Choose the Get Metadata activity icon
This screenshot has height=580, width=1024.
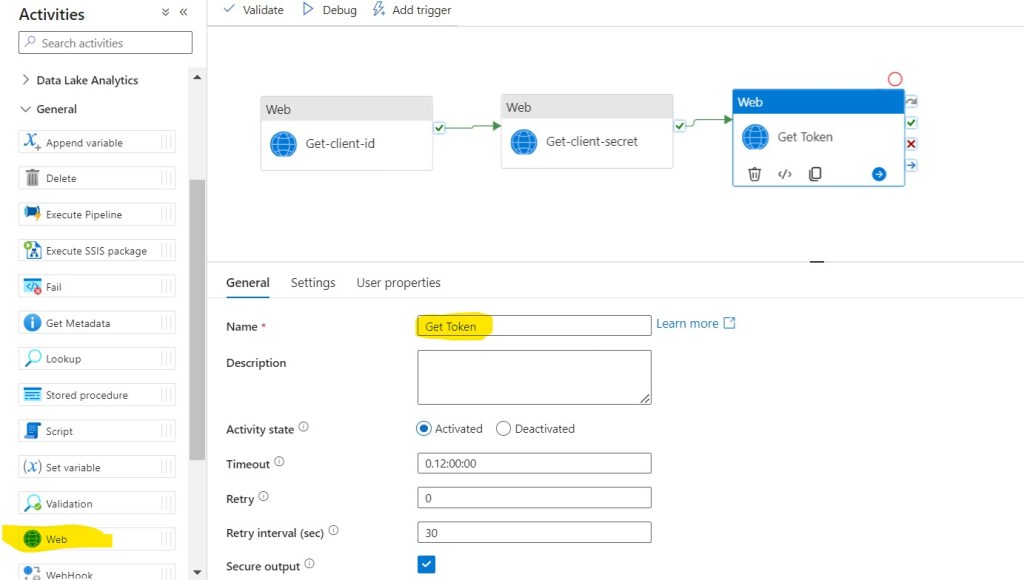31,323
